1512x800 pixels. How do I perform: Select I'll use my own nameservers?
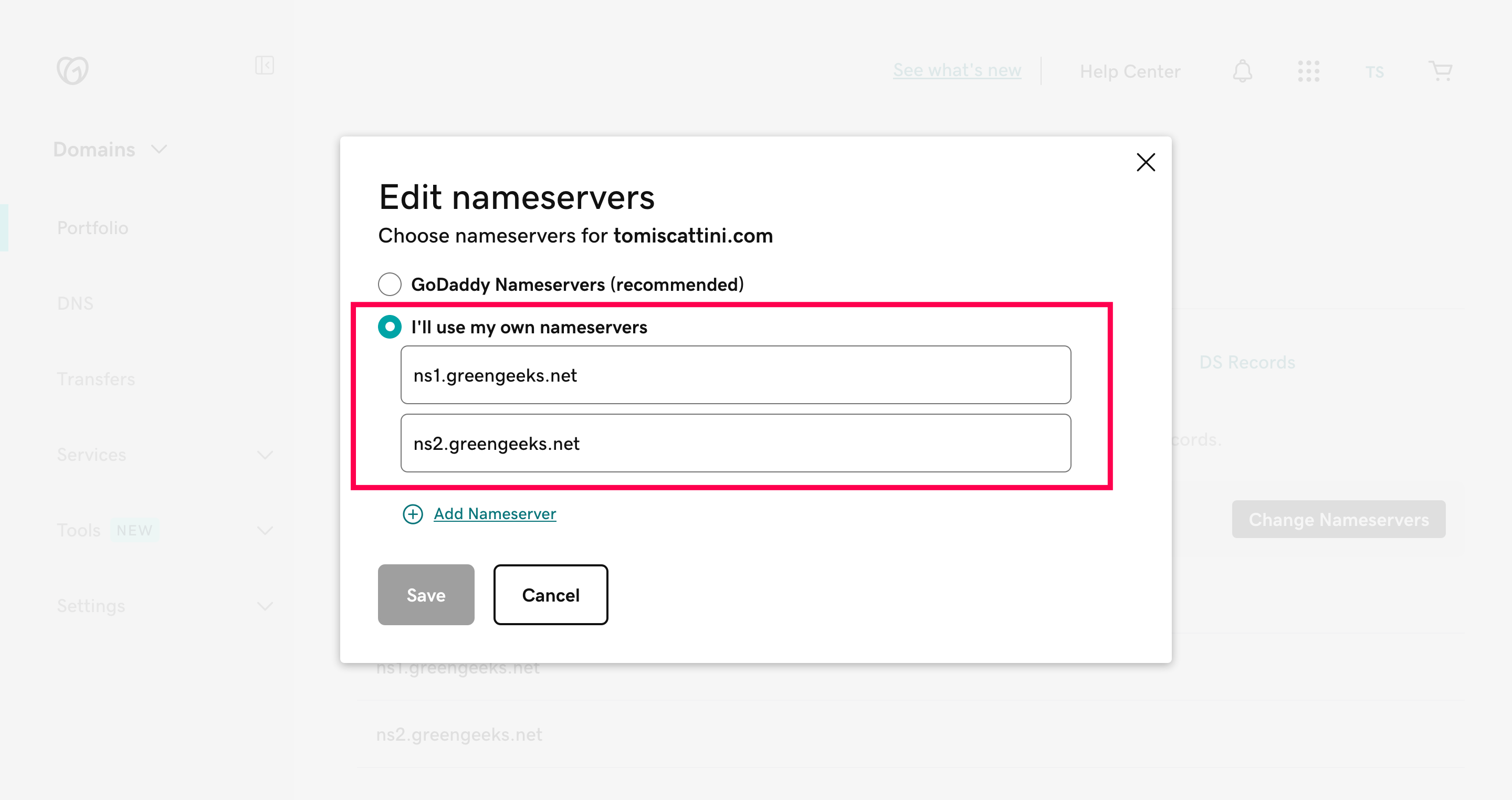(x=390, y=327)
